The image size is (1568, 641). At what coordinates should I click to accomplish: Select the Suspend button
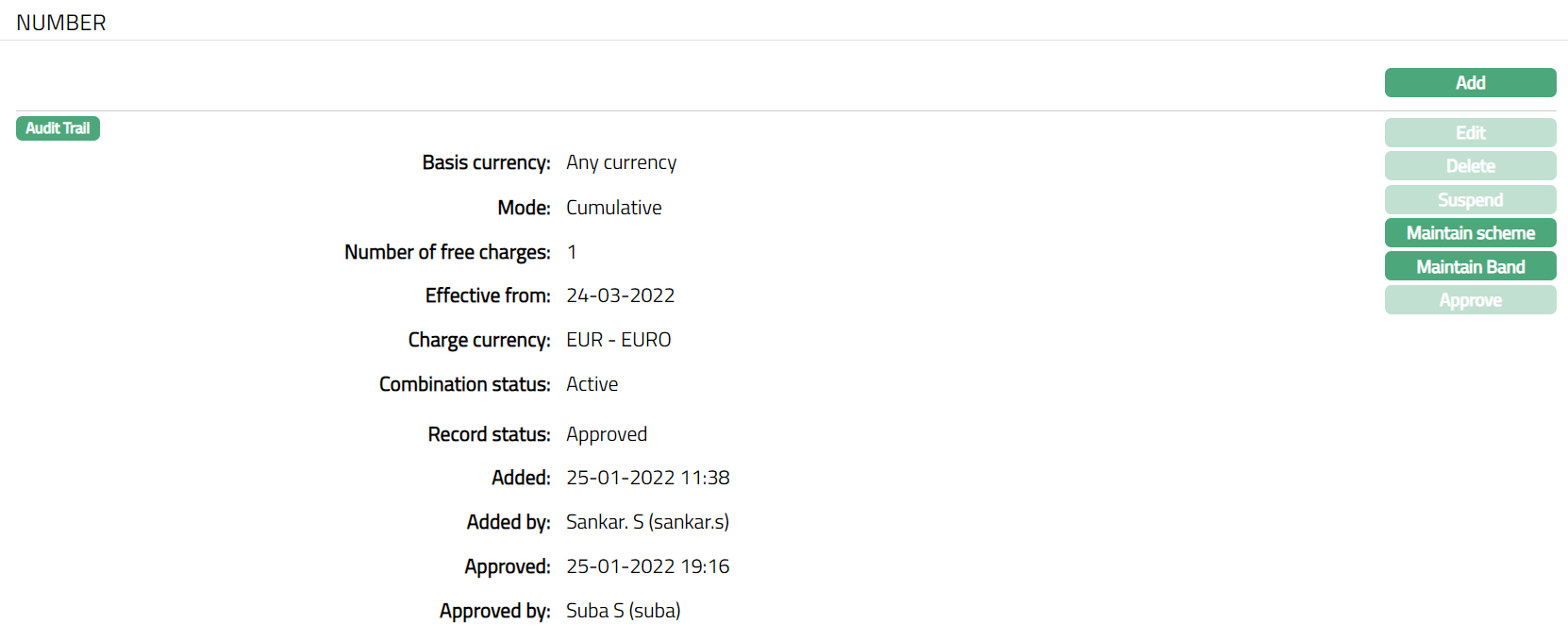(1470, 200)
